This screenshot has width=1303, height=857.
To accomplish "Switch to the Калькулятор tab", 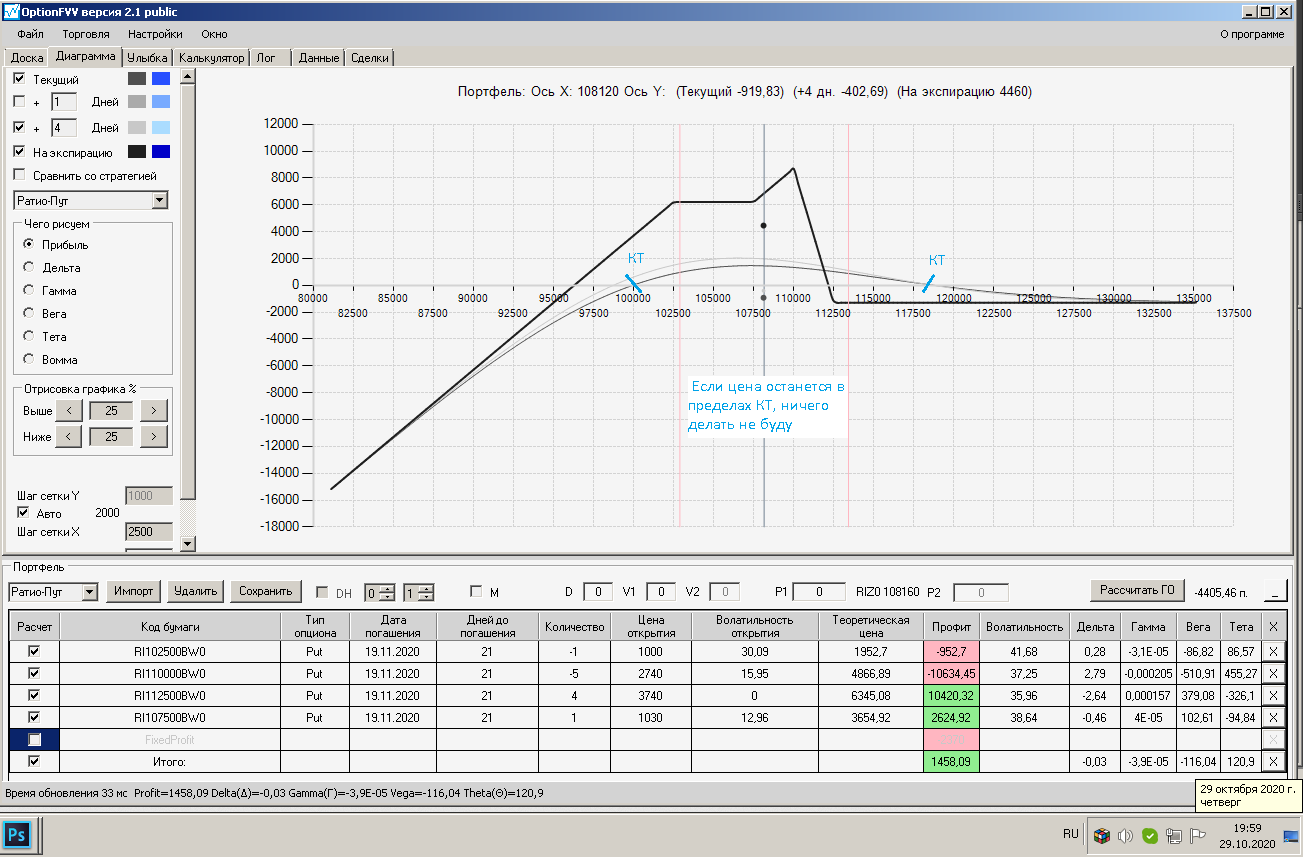I will [x=211, y=58].
